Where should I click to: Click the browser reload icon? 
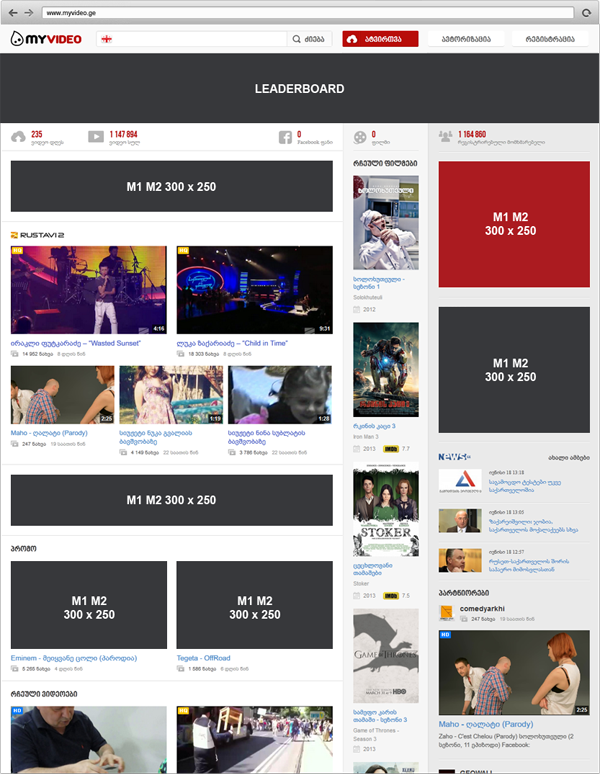pos(587,12)
